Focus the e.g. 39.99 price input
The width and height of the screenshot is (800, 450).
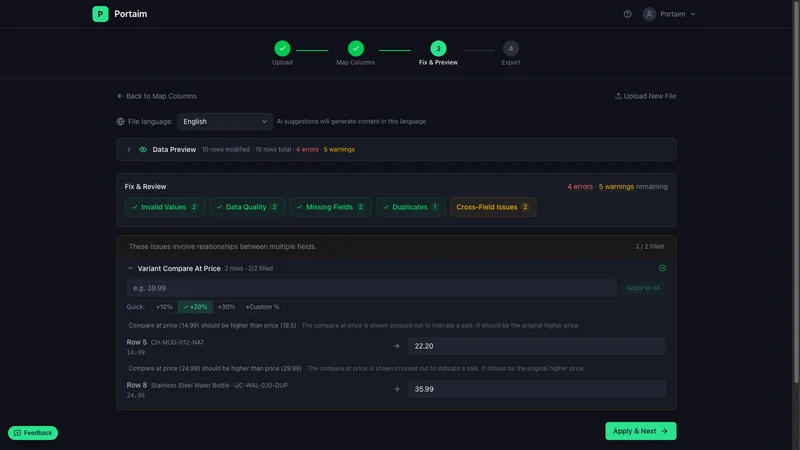pos(371,288)
